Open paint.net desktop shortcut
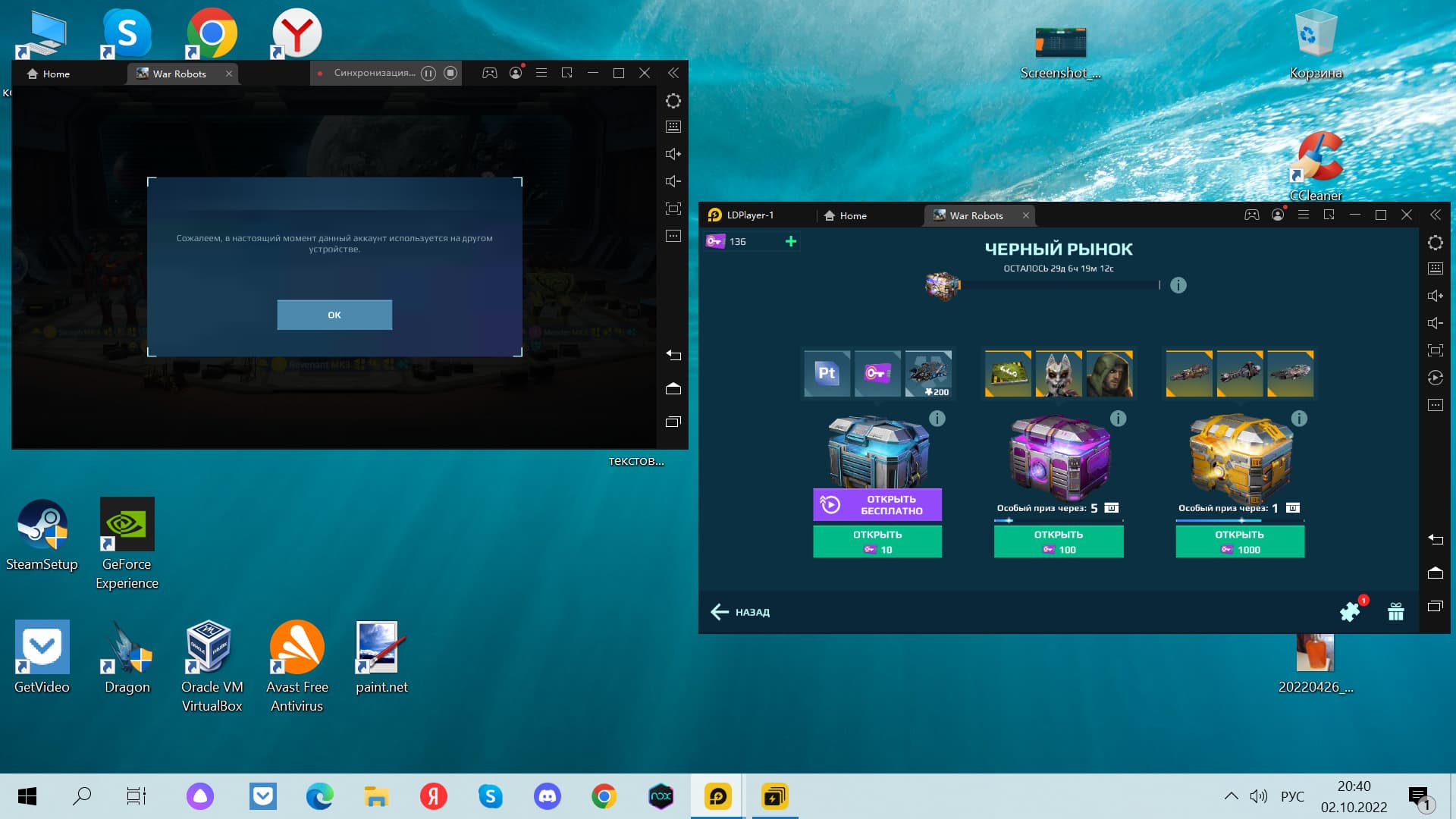Viewport: 1456px width, 819px height. point(381,657)
